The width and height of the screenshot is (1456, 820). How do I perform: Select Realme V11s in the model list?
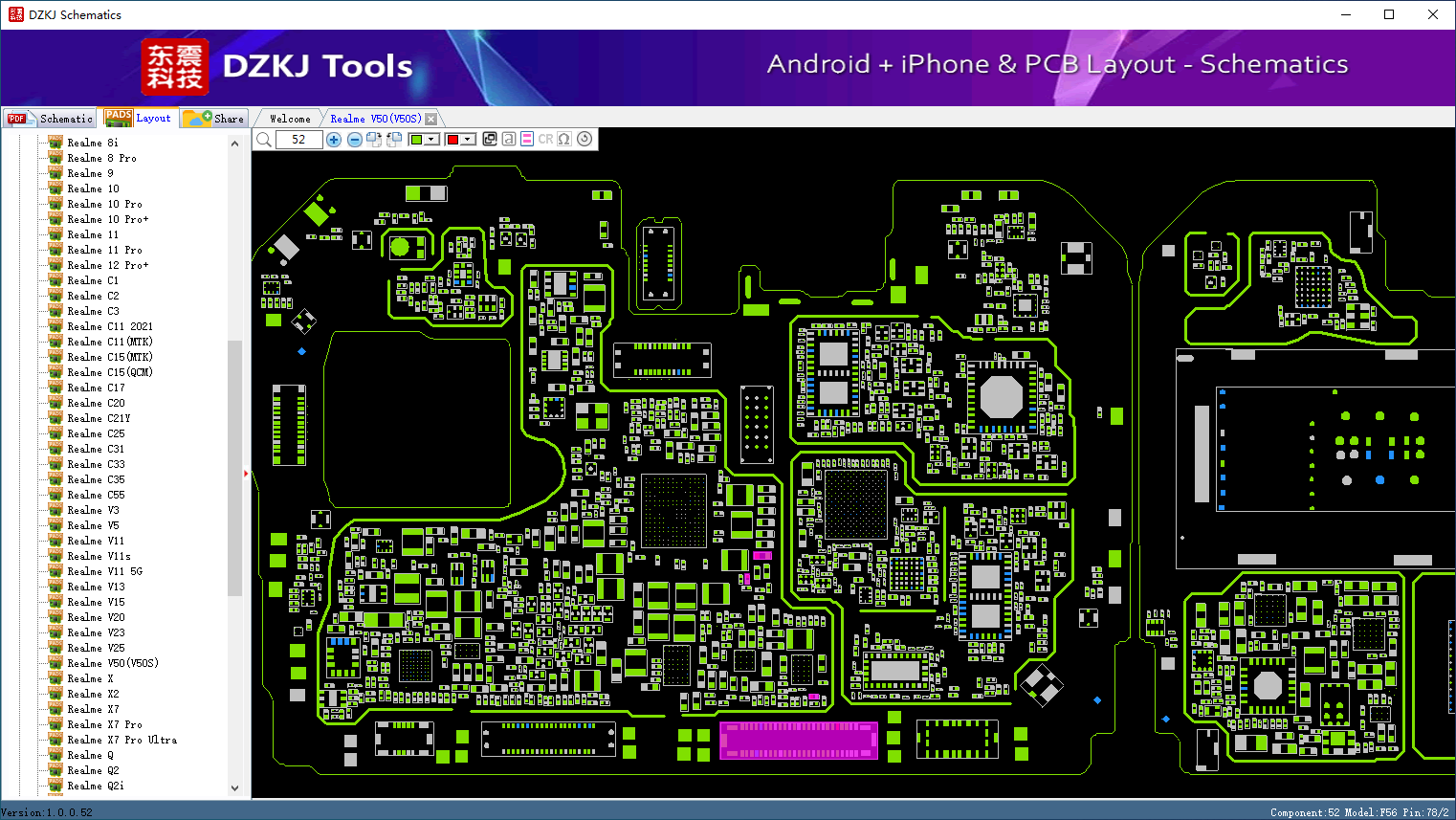tap(99, 556)
